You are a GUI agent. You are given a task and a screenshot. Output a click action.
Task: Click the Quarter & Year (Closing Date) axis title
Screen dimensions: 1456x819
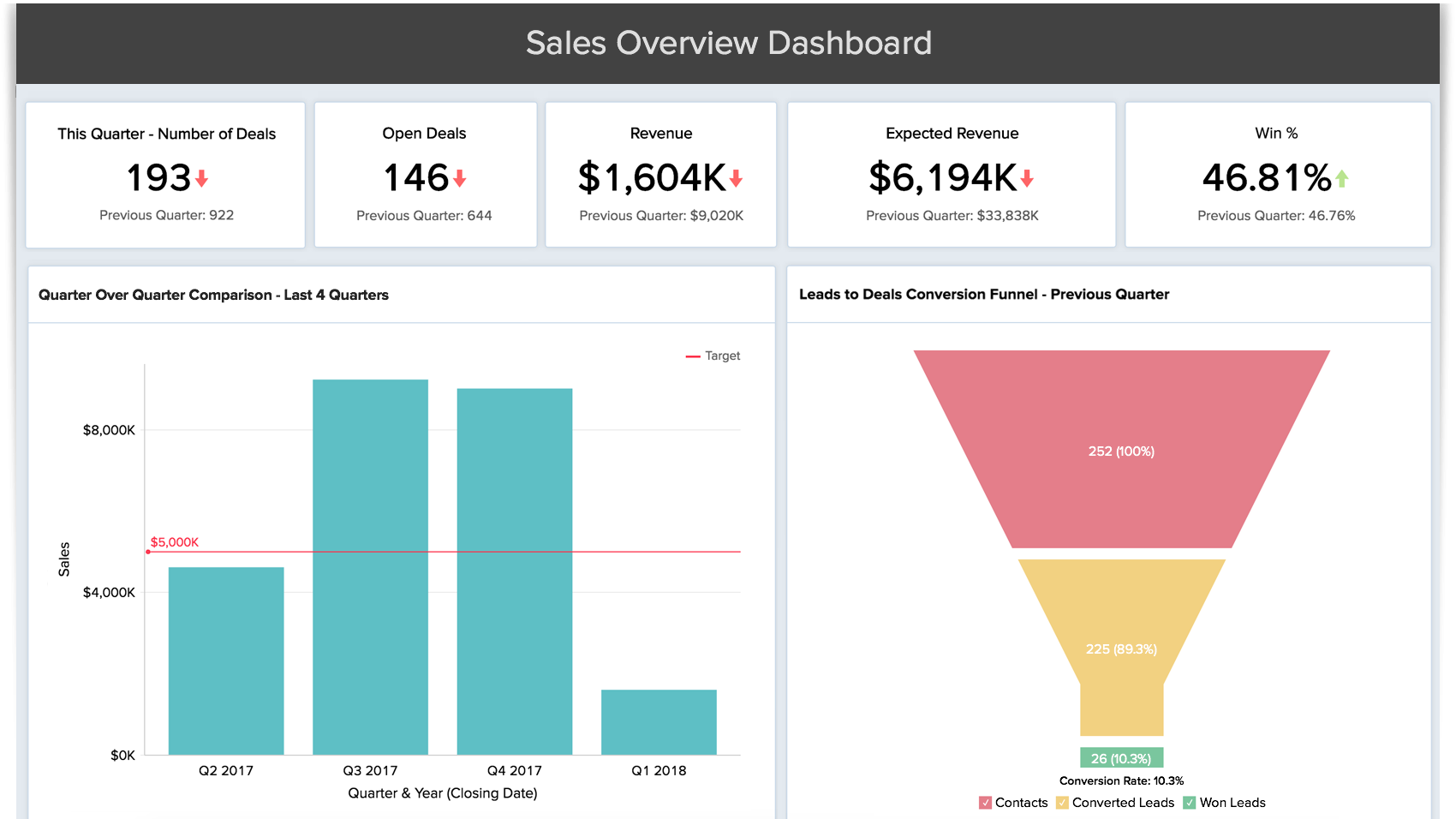443,793
